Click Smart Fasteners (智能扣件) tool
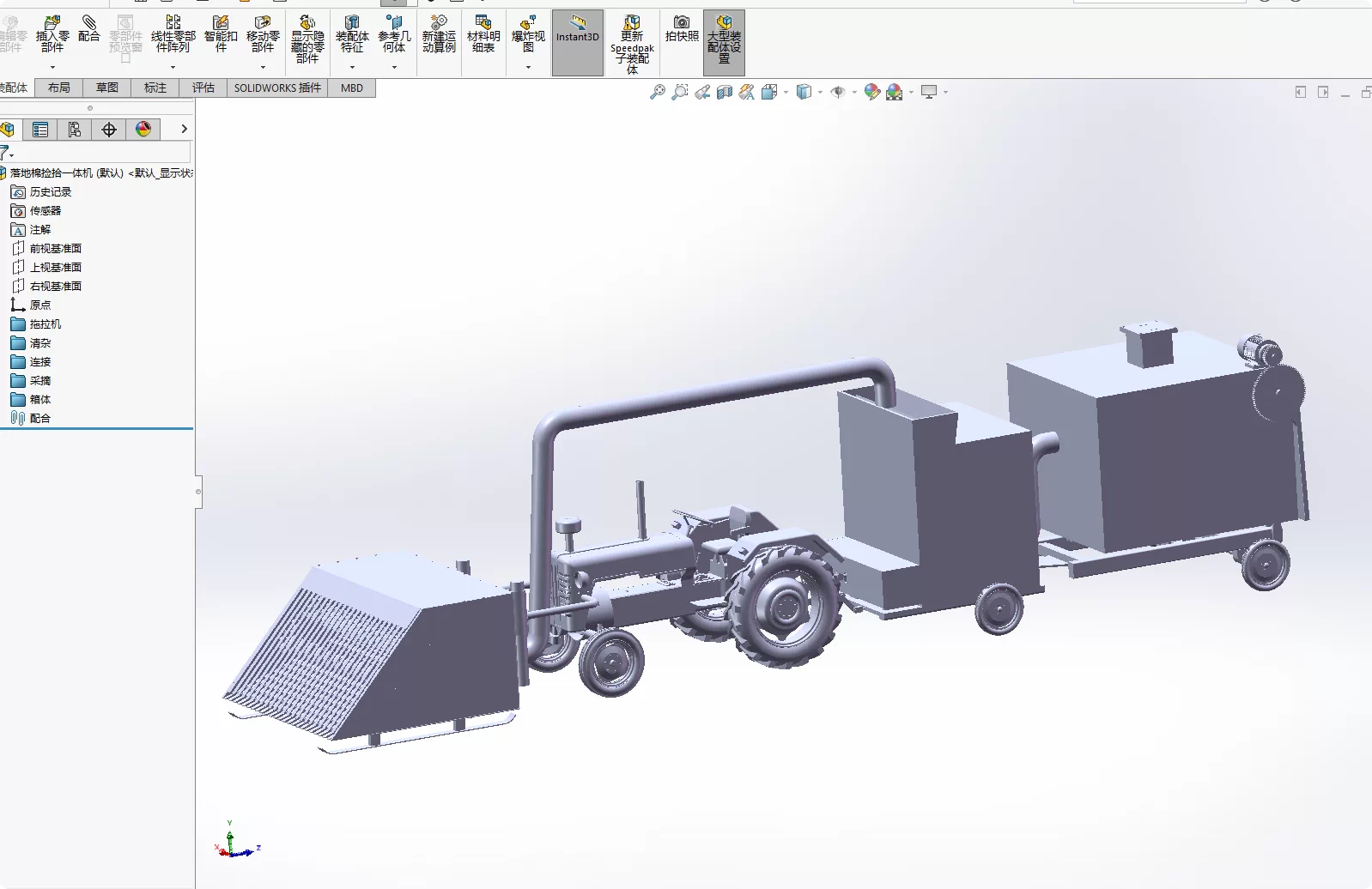1372x889 pixels. click(221, 33)
